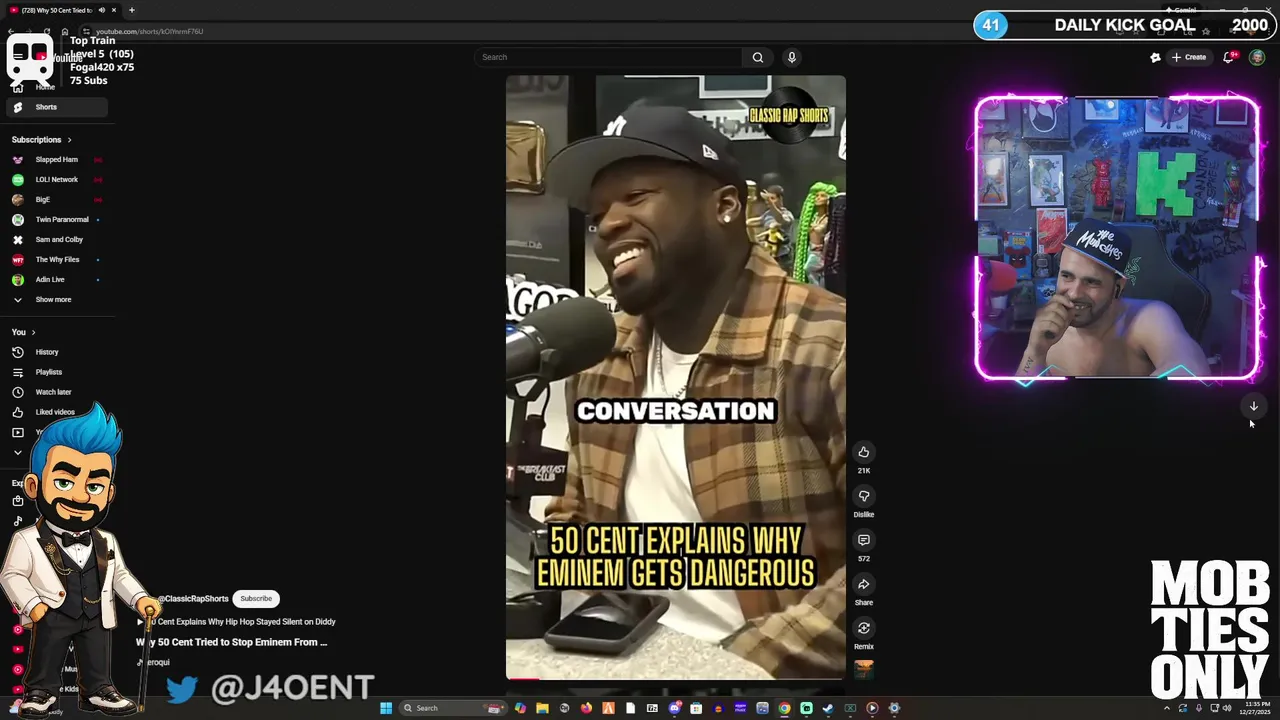Open YouTube notifications bell
Image resolution: width=1280 pixels, height=720 pixels.
click(1229, 57)
